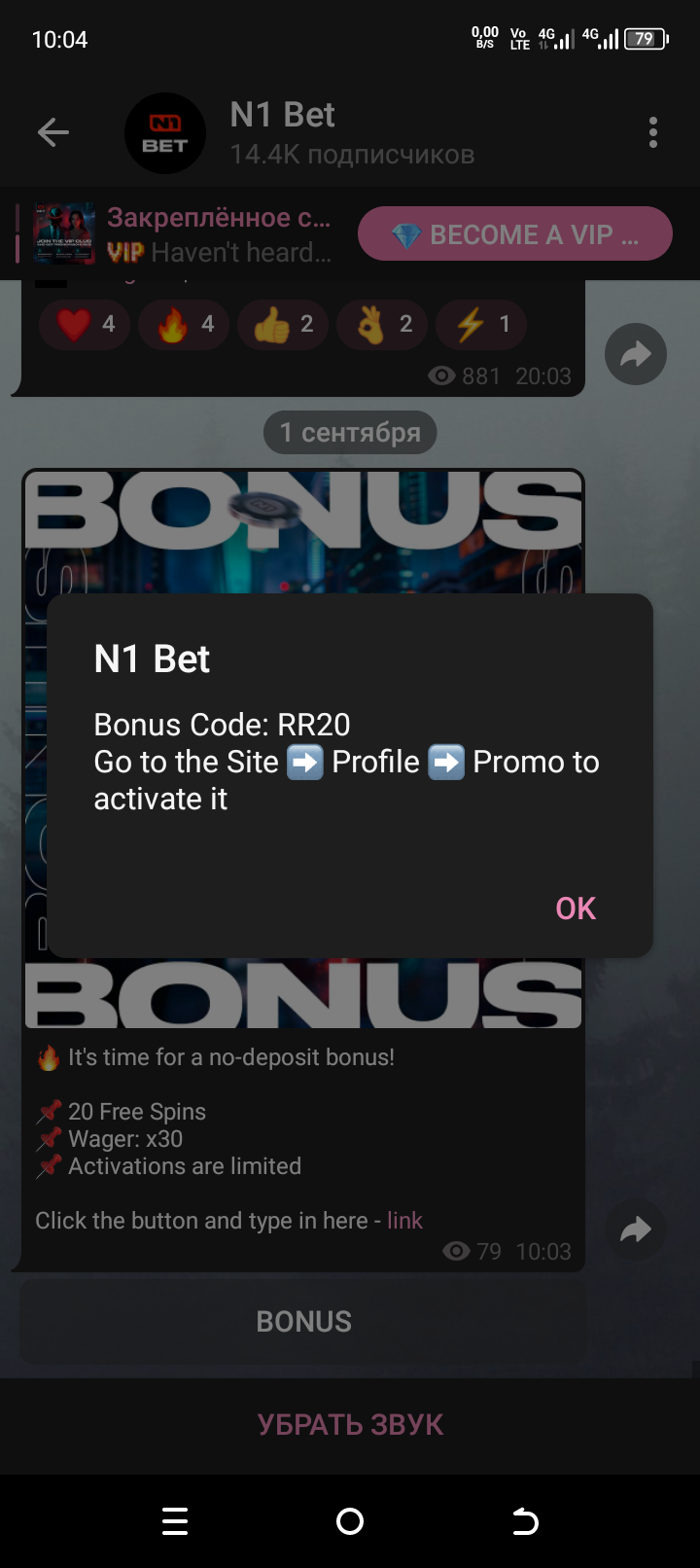700x1568 pixels.
Task: Tap the back arrow in header
Action: tap(52, 132)
